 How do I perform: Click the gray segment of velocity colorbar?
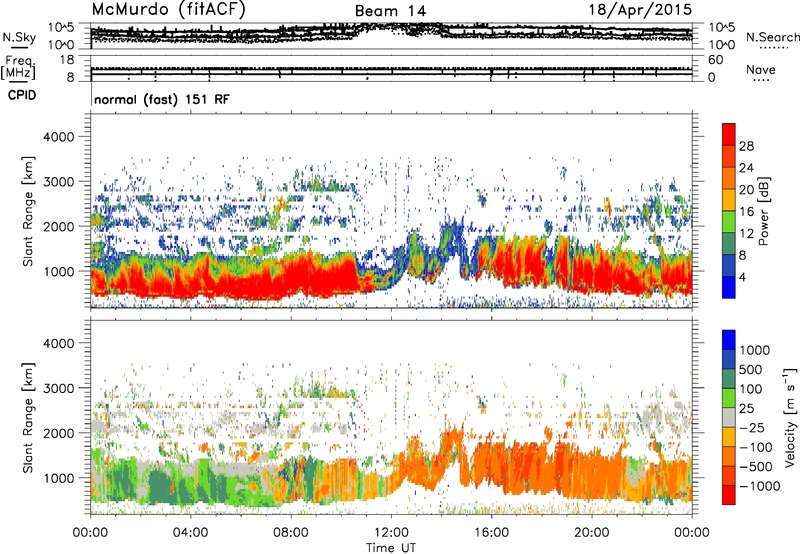point(729,418)
